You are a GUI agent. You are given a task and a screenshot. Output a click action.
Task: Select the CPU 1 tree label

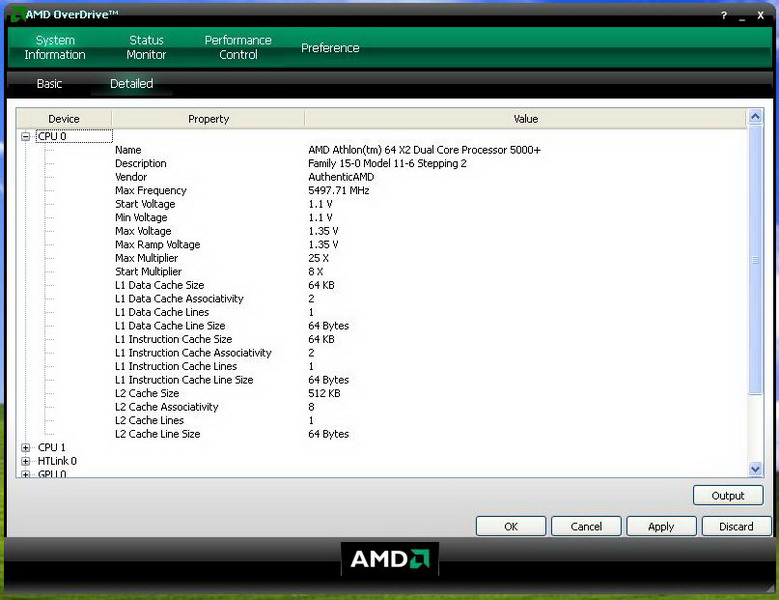click(52, 448)
